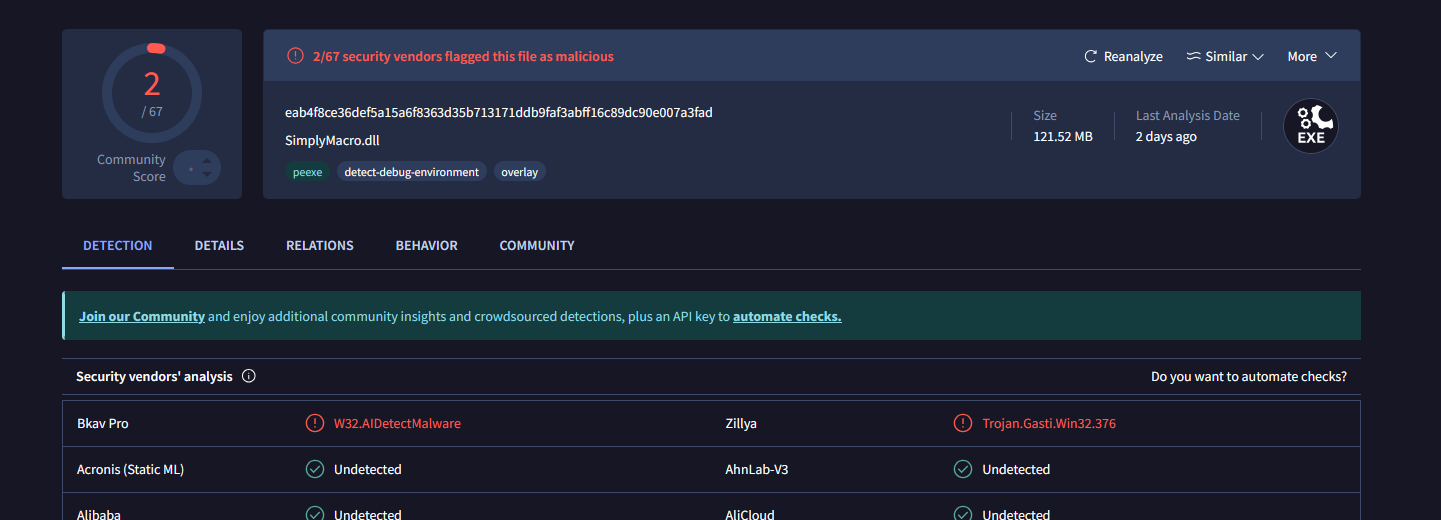Click the file hash text

[x=498, y=112]
